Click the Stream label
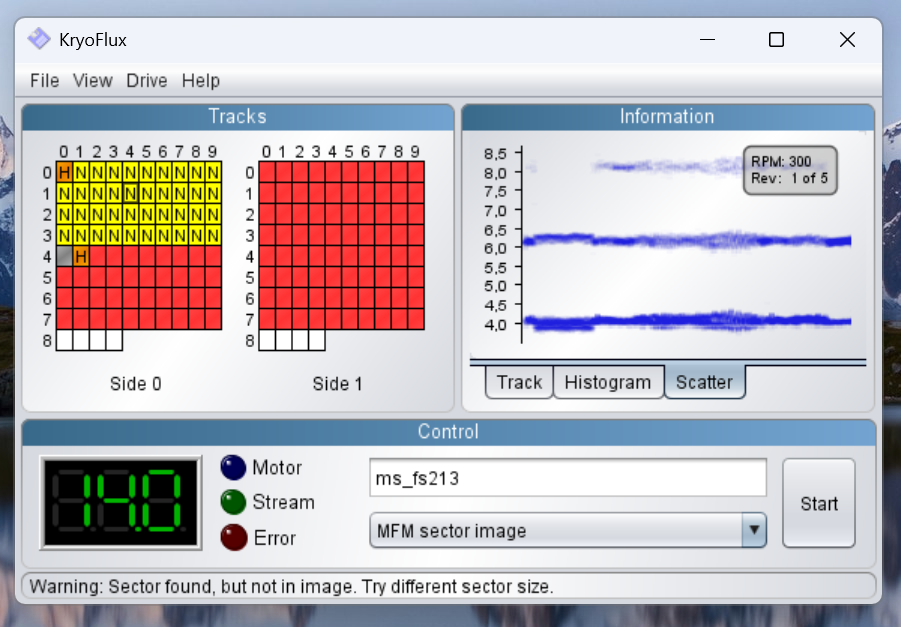 pos(283,502)
